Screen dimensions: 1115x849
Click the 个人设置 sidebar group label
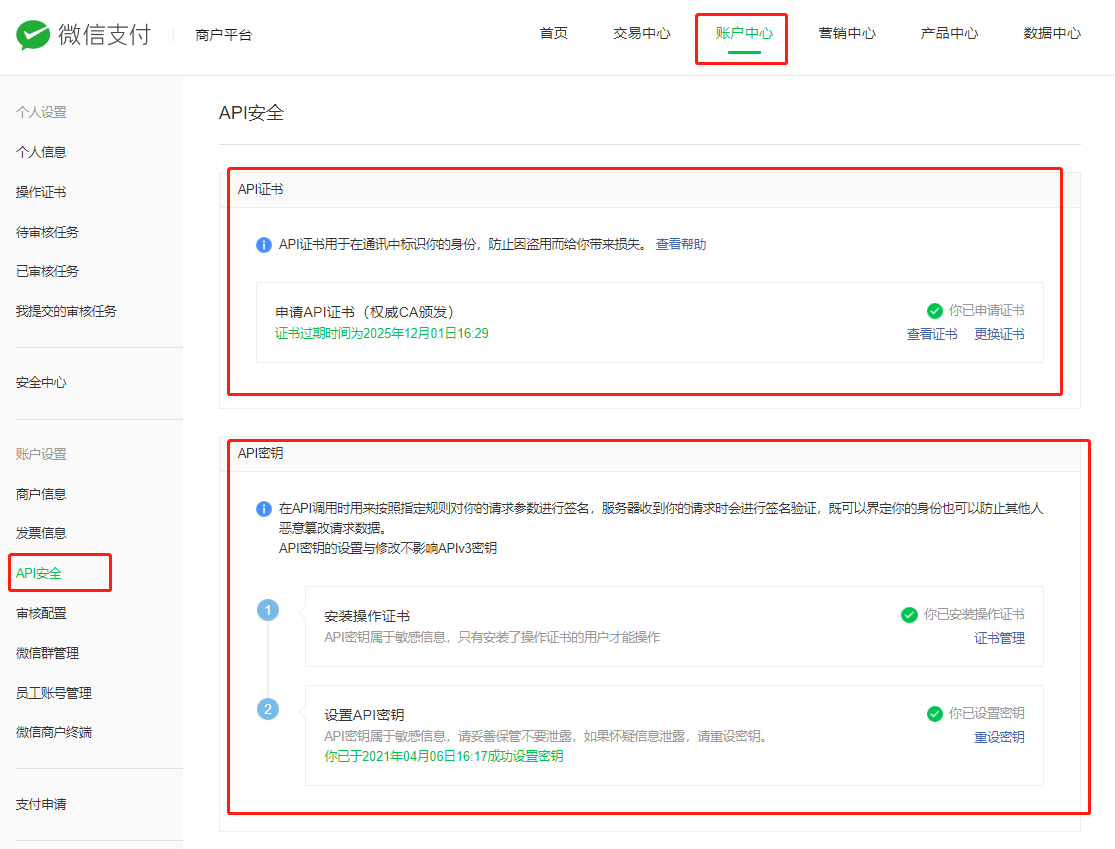tap(41, 112)
